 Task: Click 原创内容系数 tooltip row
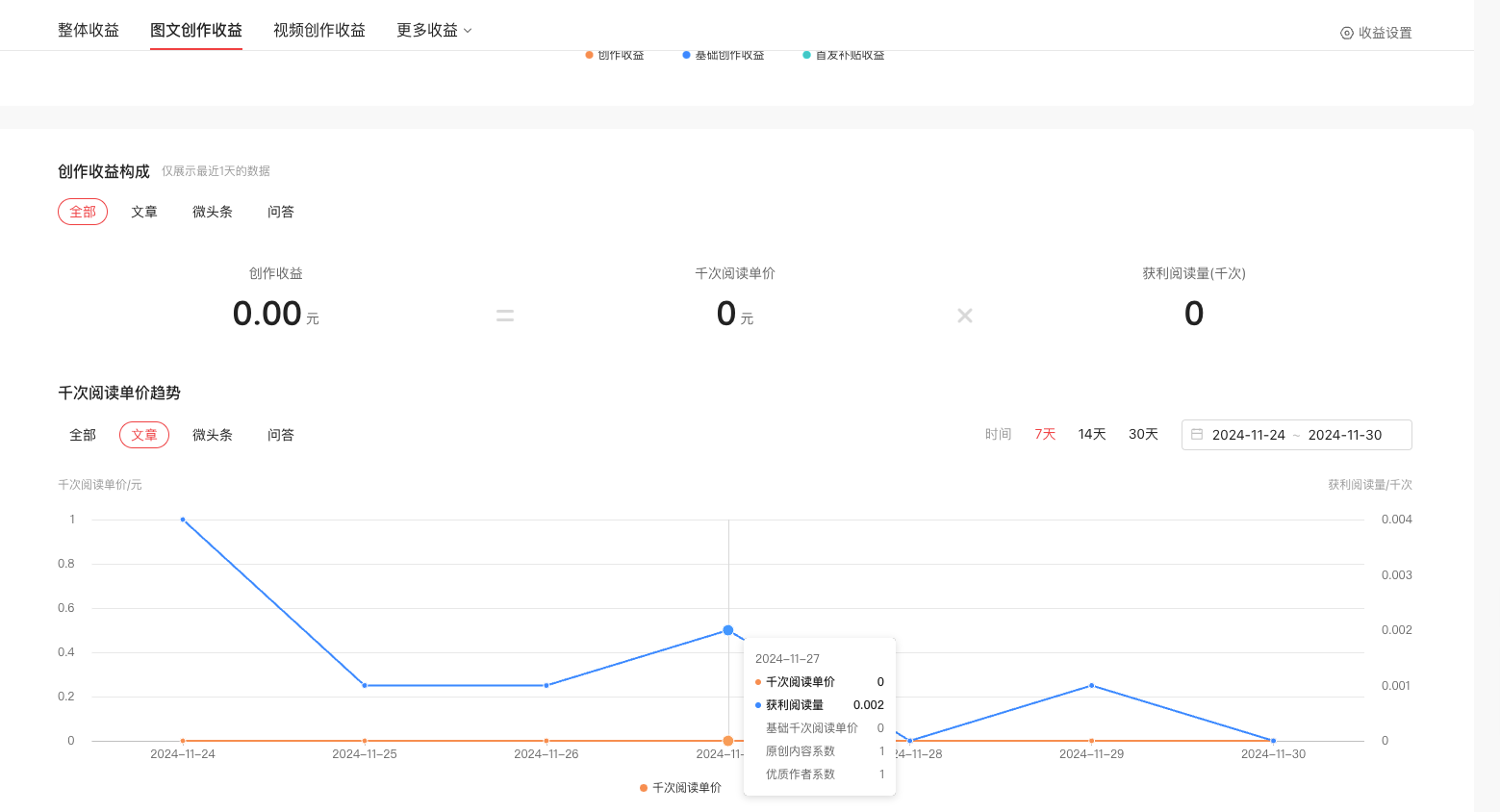(820, 751)
